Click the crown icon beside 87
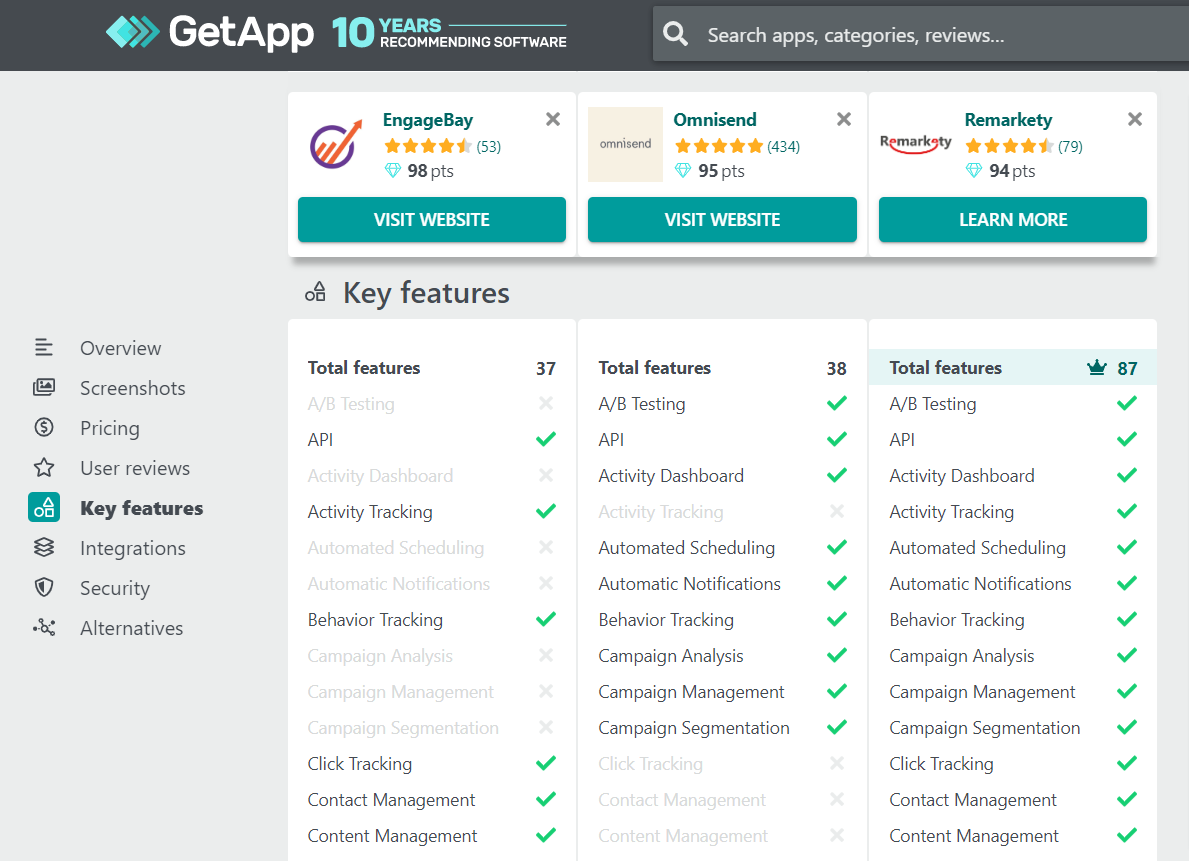The height and width of the screenshot is (861, 1189). pos(1096,368)
